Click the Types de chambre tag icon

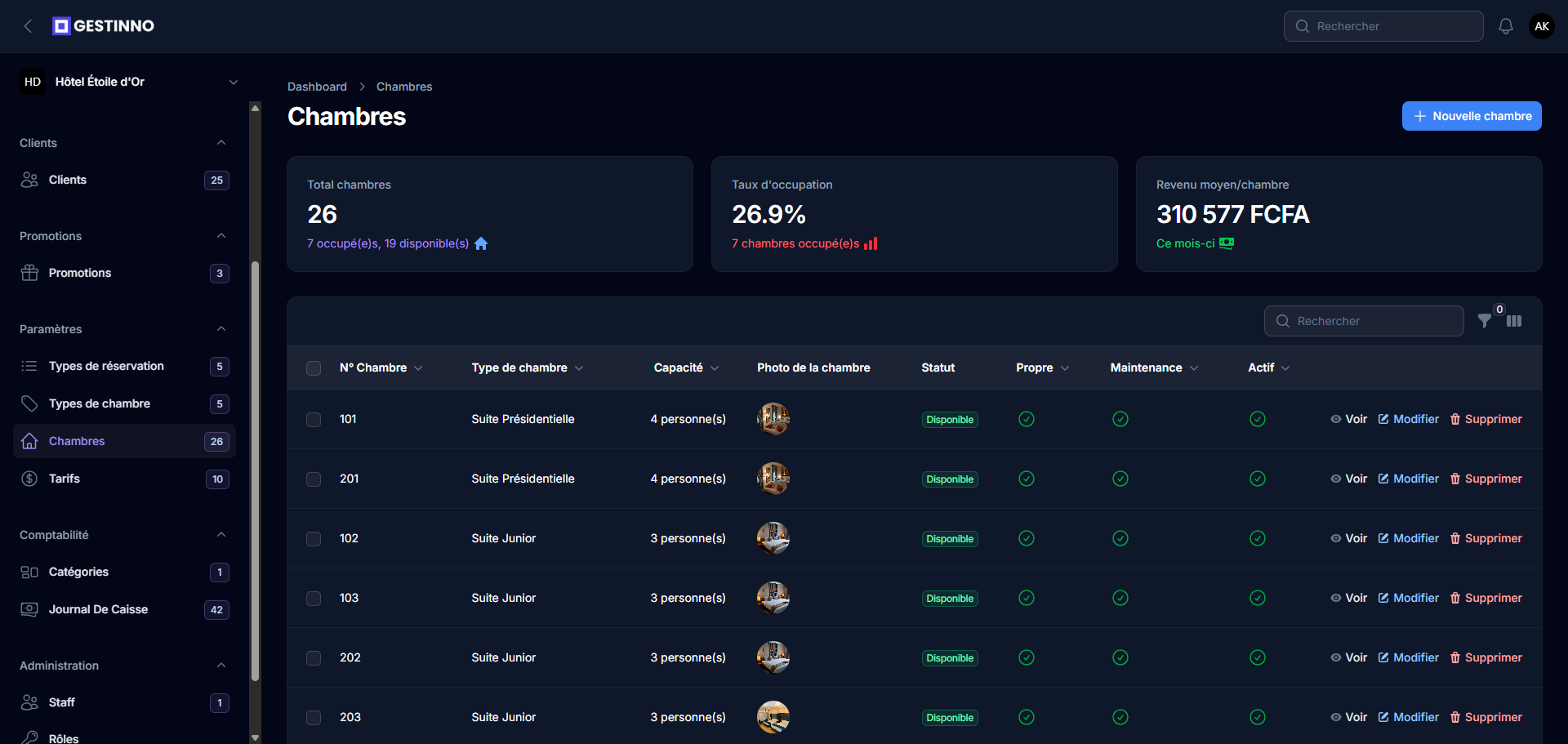click(29, 403)
